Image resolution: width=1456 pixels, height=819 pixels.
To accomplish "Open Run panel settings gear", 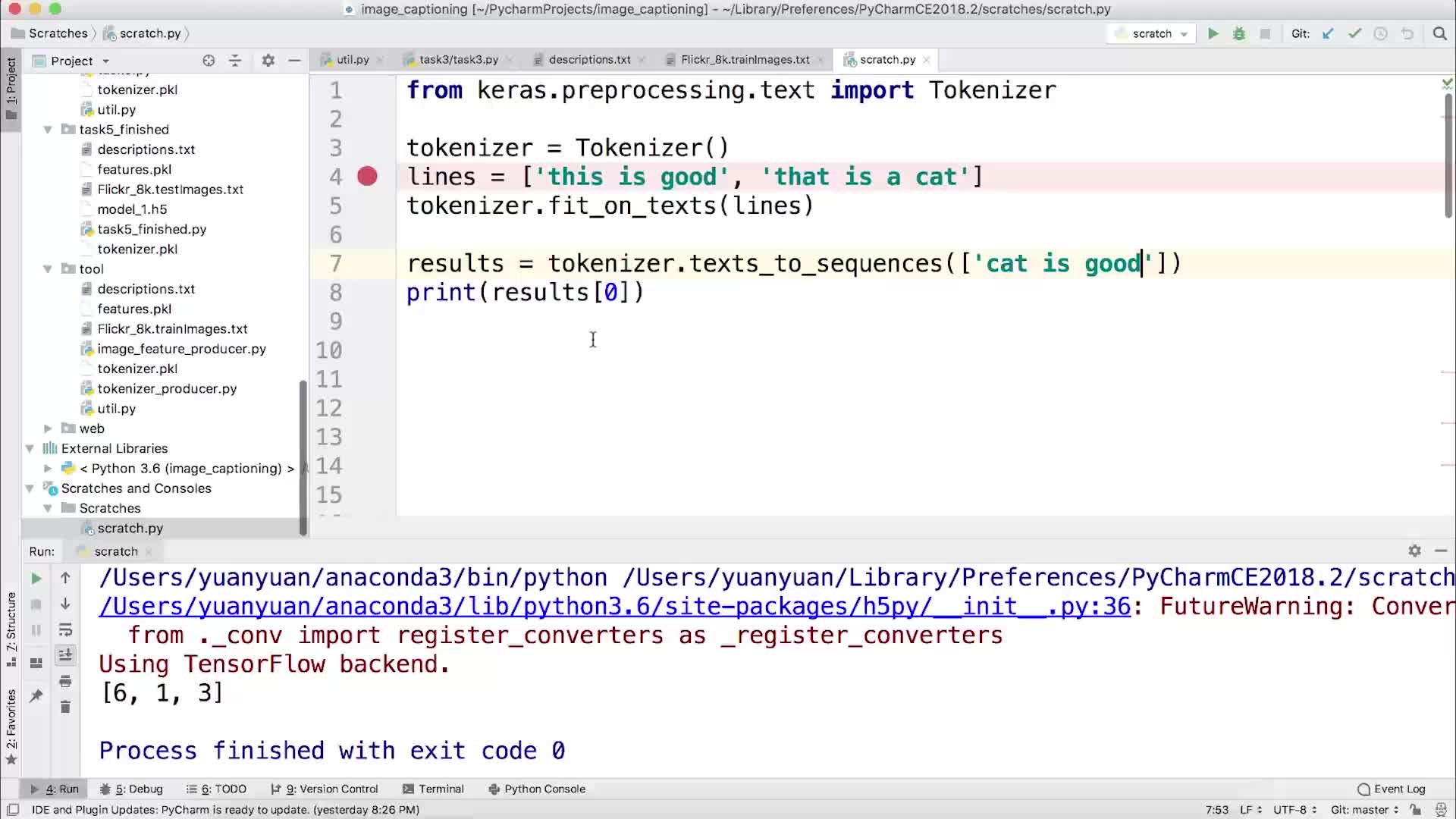I will (x=1414, y=551).
